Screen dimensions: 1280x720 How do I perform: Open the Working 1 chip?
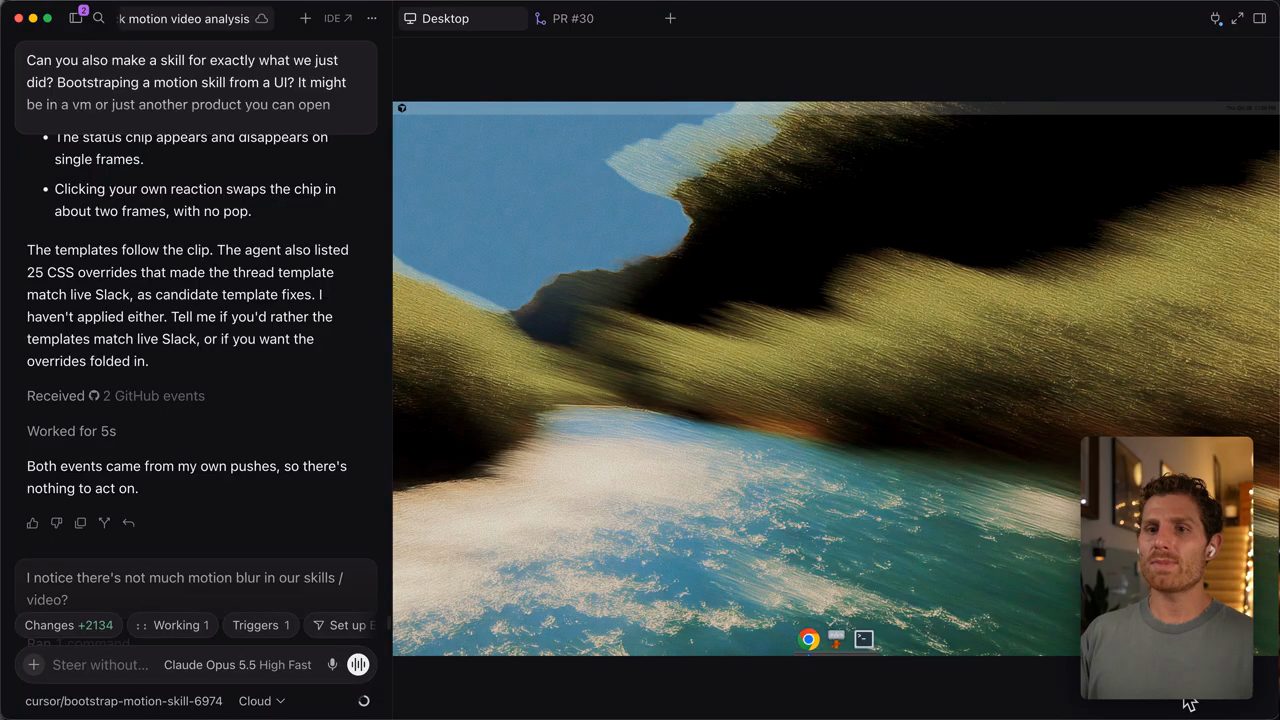click(x=172, y=625)
